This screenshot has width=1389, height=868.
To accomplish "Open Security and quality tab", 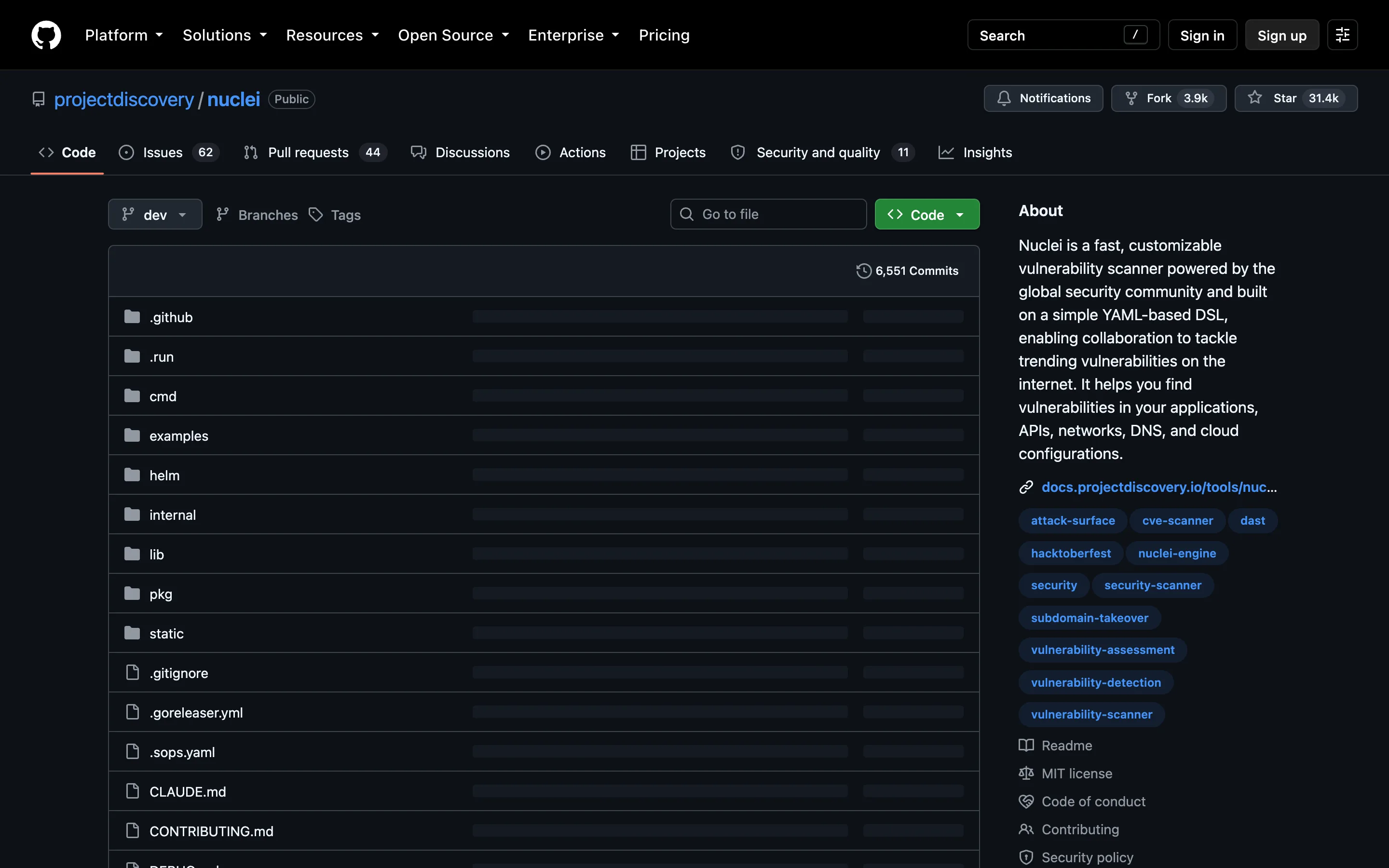I will (822, 152).
